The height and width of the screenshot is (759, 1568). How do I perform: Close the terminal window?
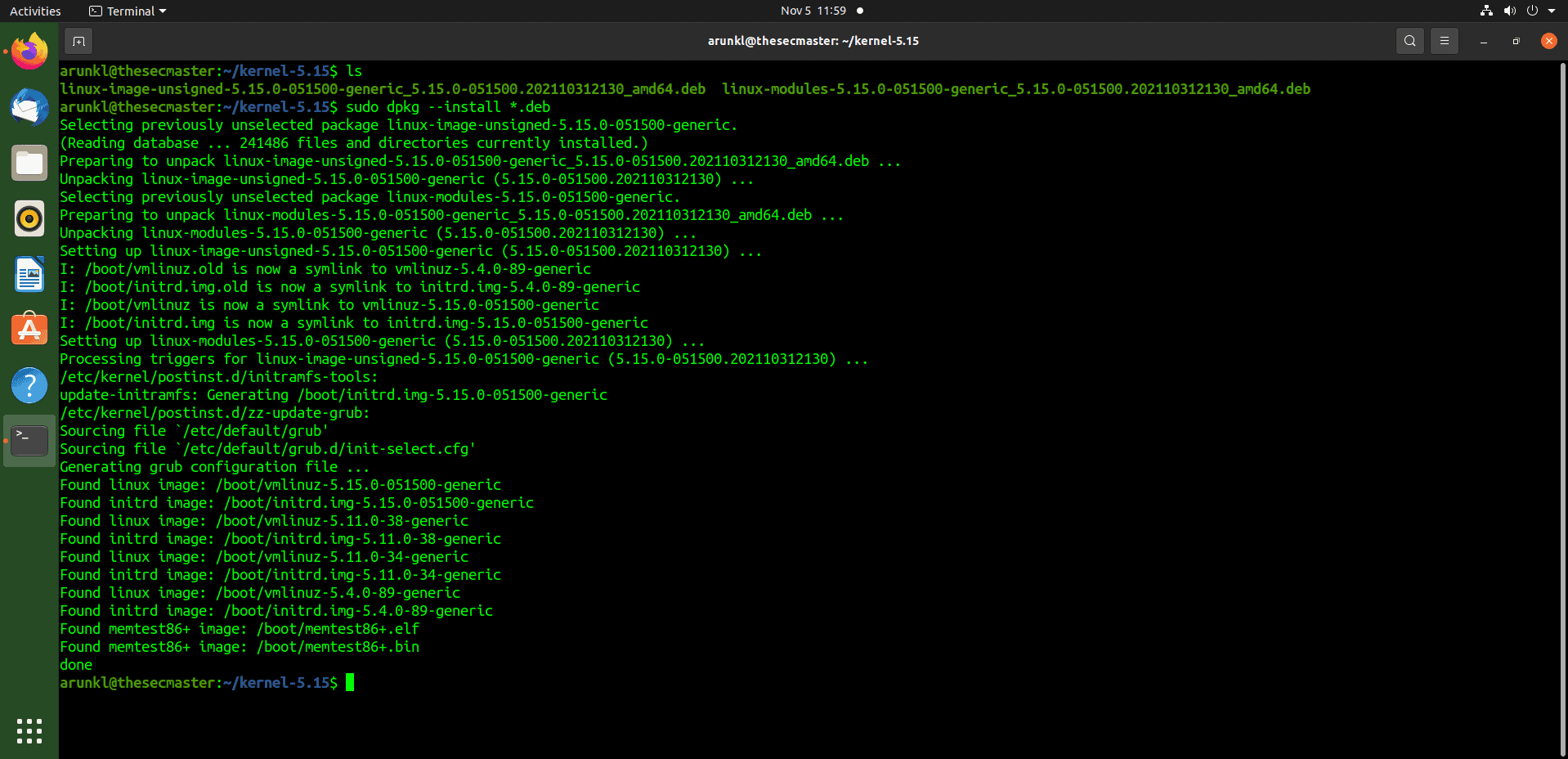tap(1549, 41)
